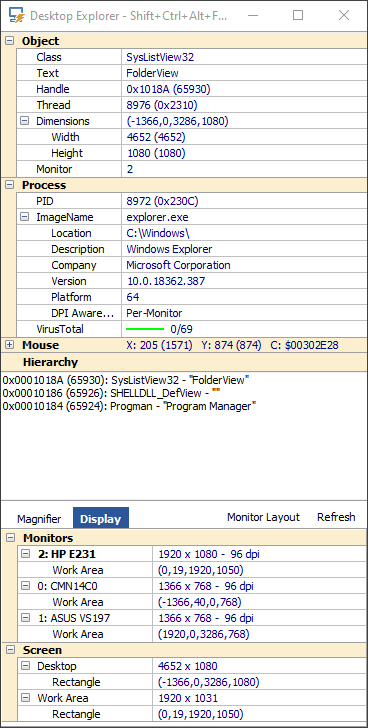Select the Desktop size 4652 x 1080
The image size is (368, 728).
coord(187,666)
